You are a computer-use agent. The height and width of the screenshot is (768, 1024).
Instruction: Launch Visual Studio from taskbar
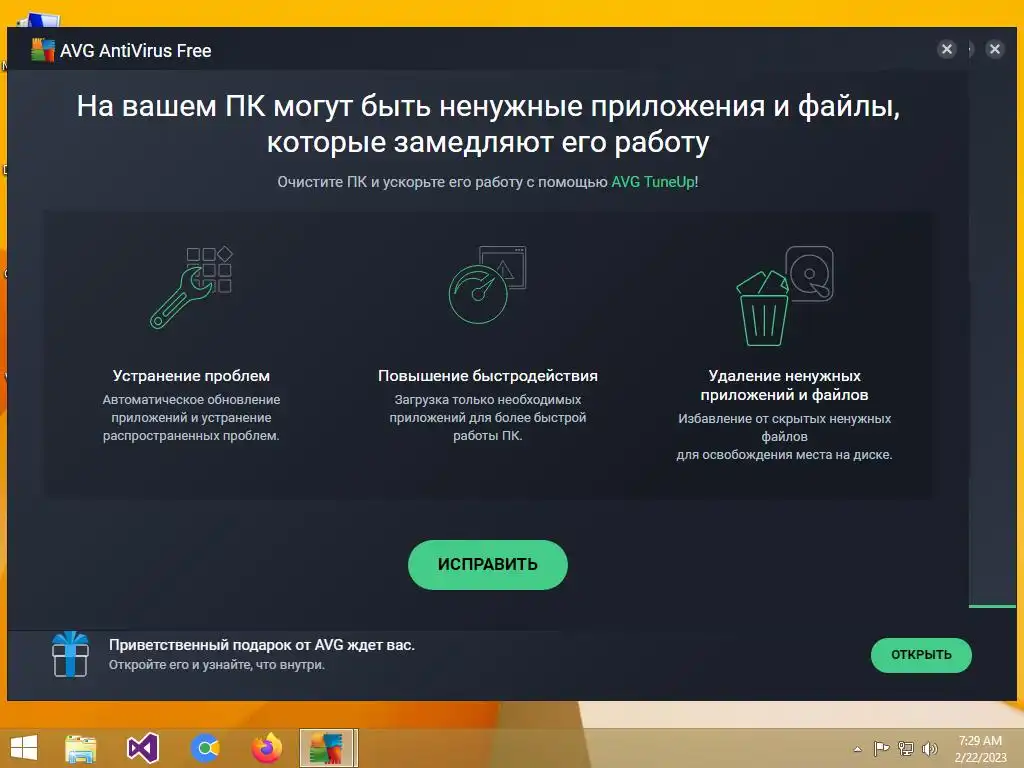142,748
